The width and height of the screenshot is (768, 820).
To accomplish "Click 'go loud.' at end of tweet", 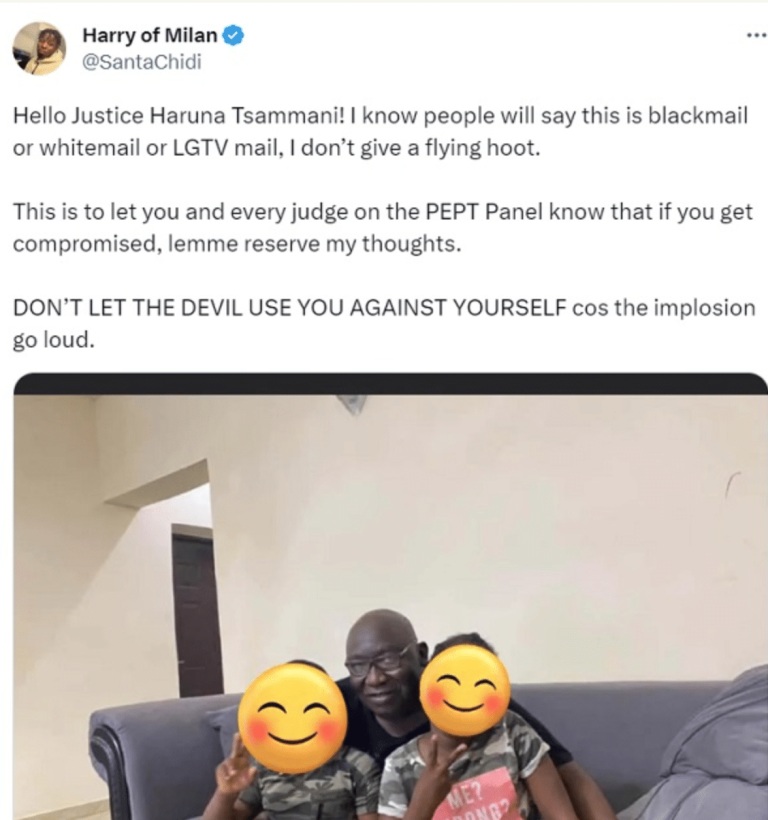I will (54, 340).
